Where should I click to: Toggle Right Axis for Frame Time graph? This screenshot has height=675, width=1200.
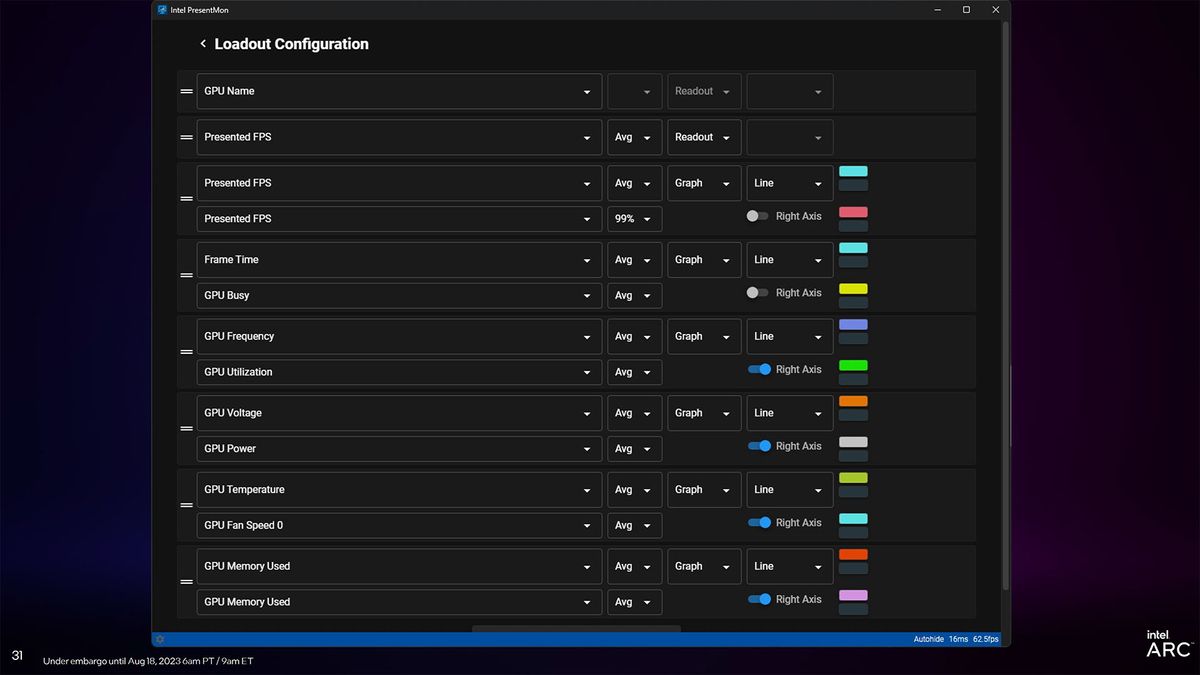758,293
